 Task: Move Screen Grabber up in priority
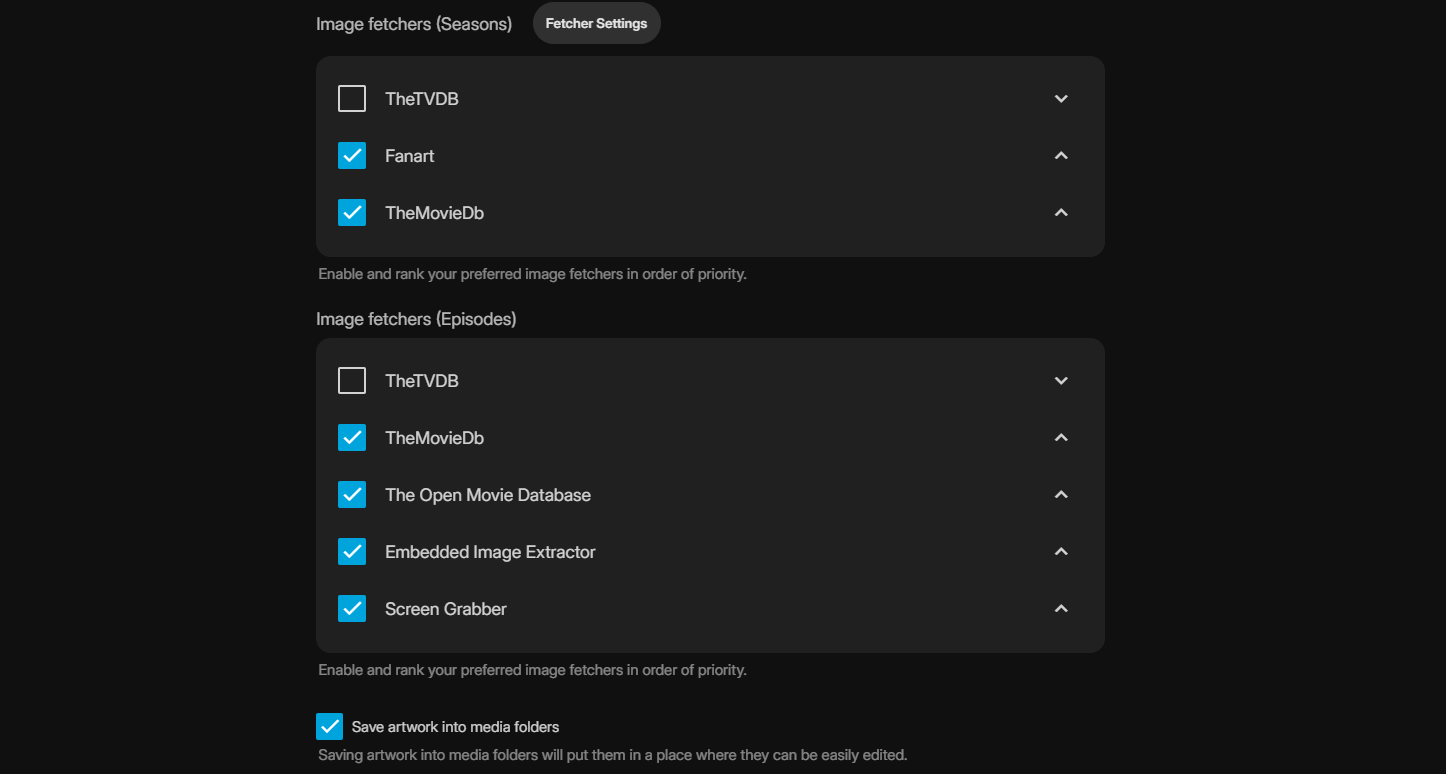coord(1061,609)
